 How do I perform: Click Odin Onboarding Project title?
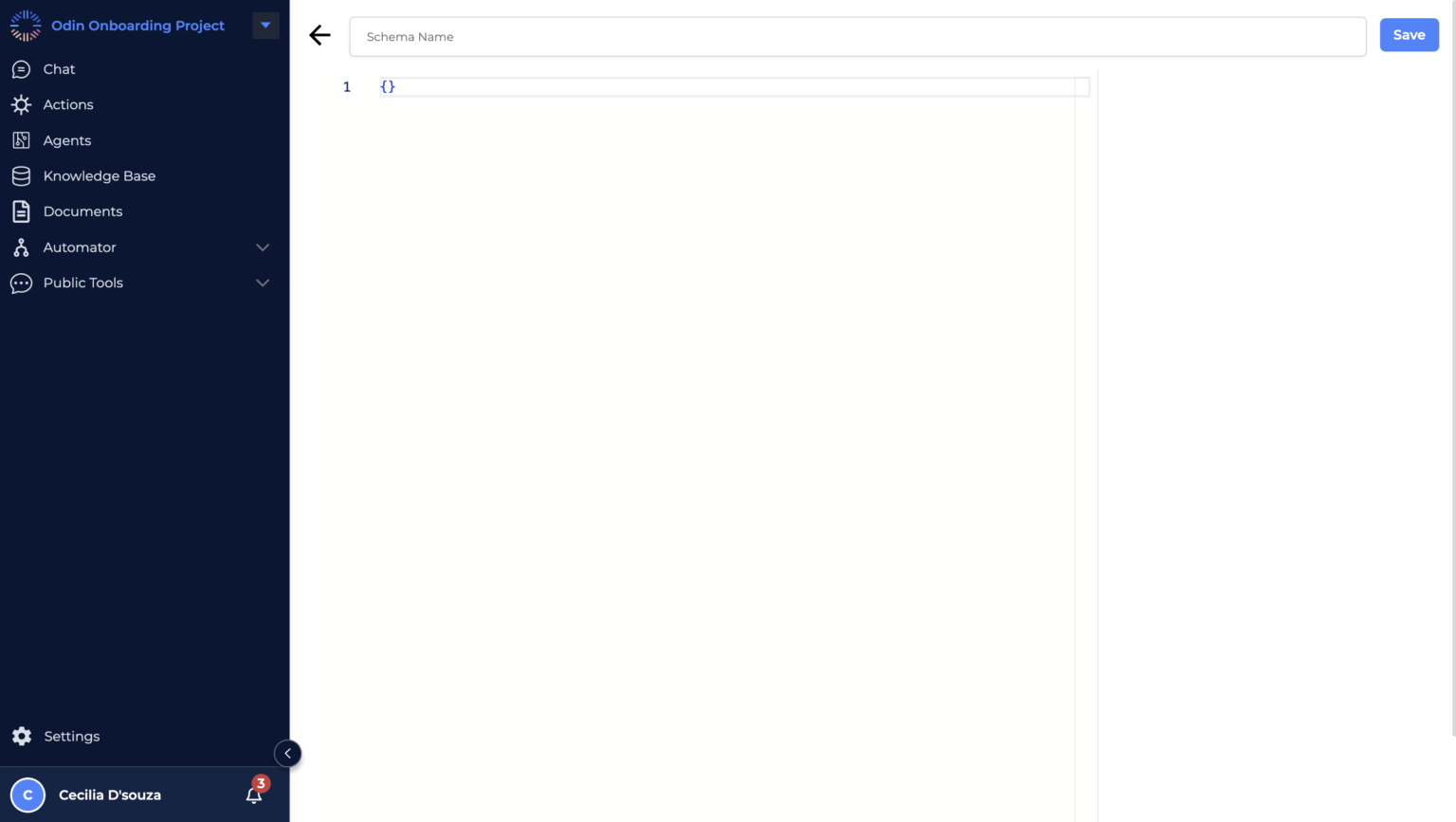[138, 26]
